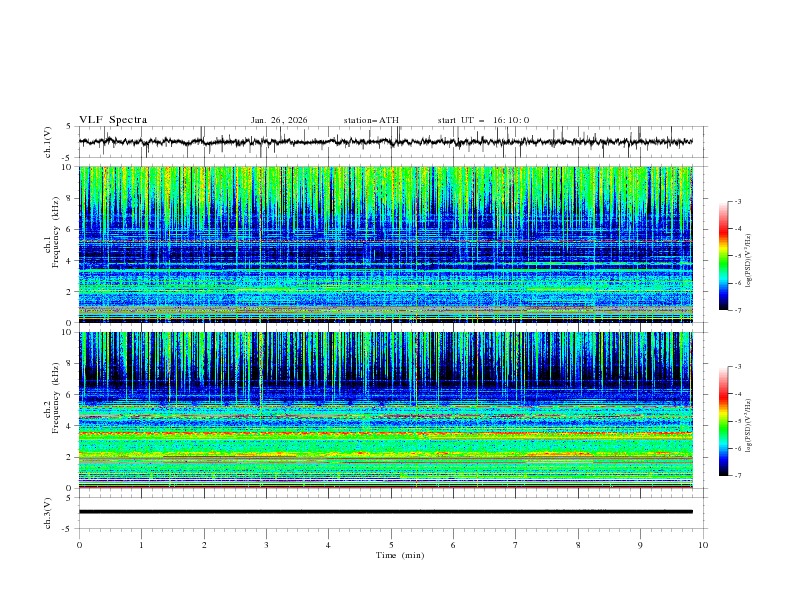
Task: Click time axis tick label "9"
Action: [x=640, y=545]
